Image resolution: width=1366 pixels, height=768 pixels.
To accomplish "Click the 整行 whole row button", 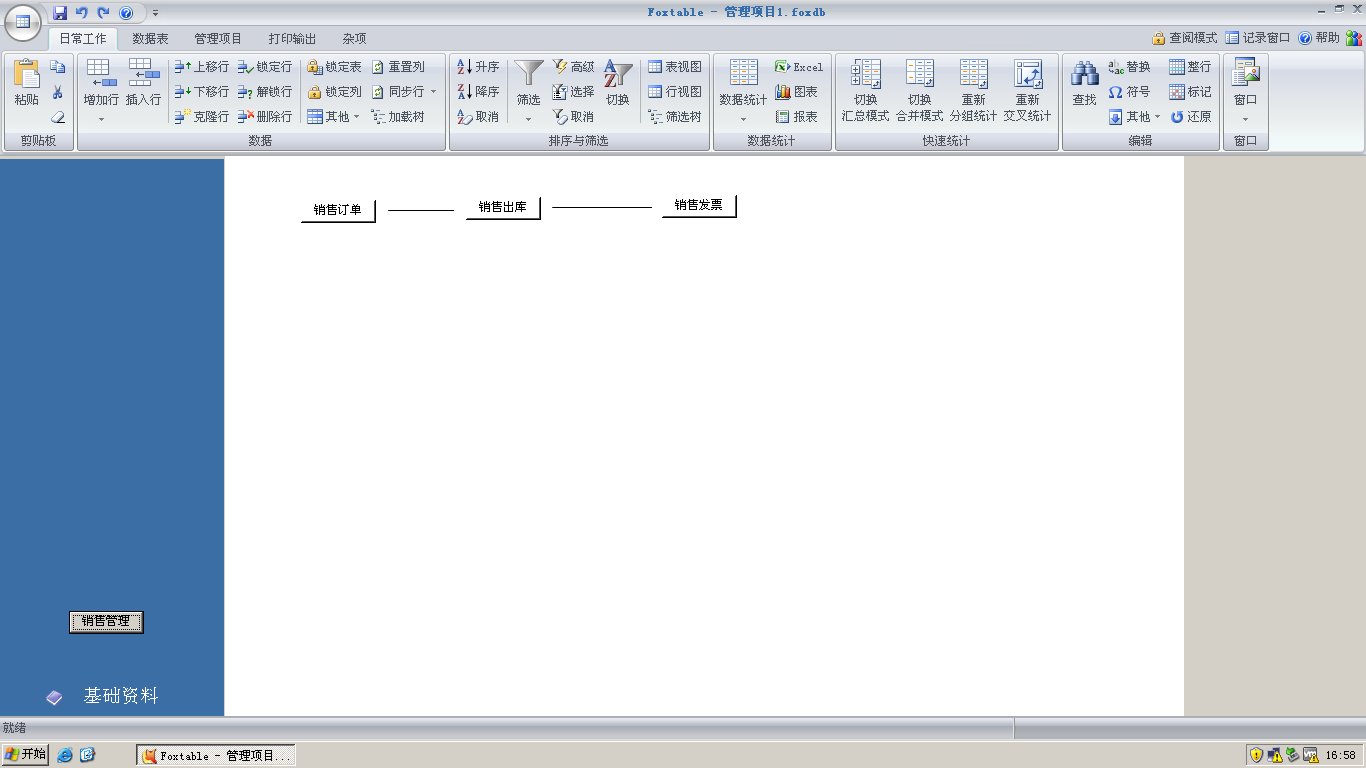I will click(1191, 67).
